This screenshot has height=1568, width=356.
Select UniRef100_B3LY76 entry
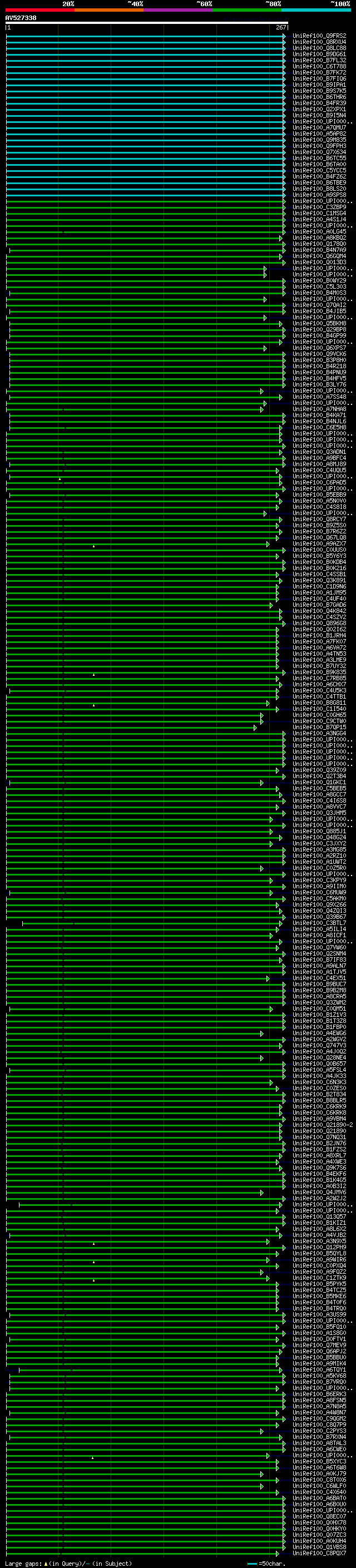tap(319, 385)
